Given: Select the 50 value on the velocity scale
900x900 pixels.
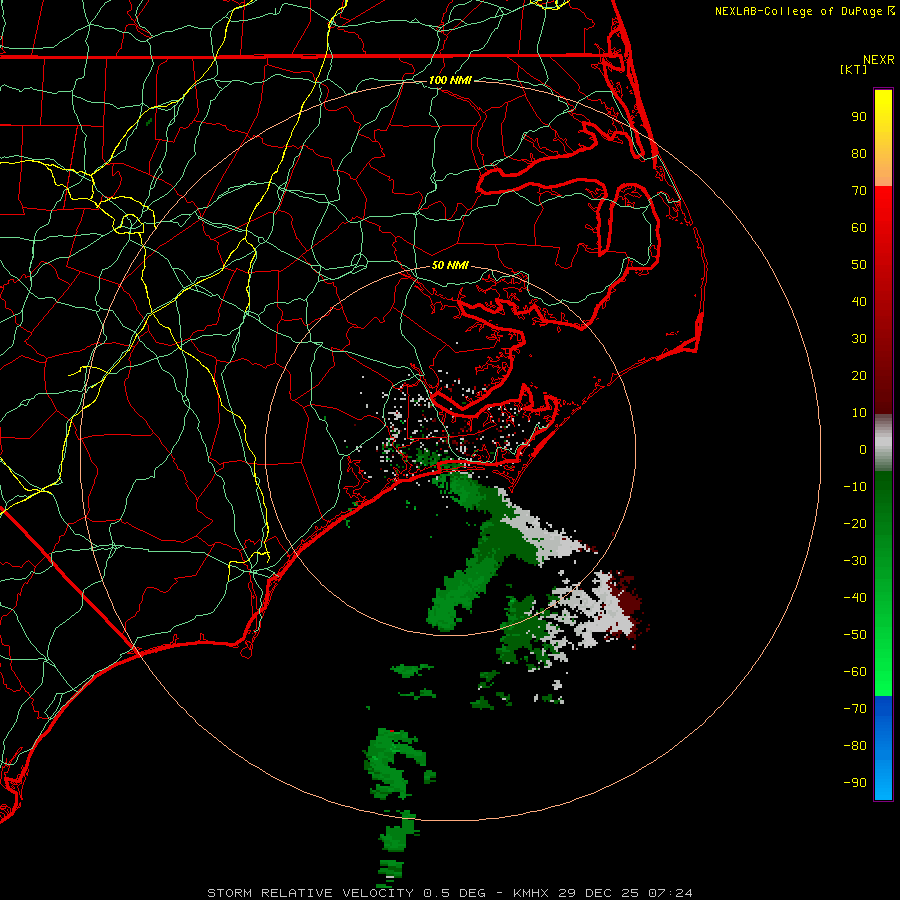Looking at the screenshot, I should tap(859, 265).
